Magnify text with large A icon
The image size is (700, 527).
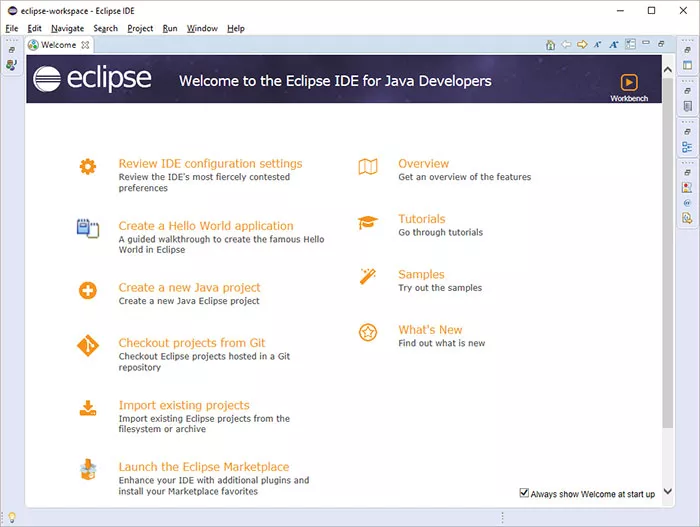pyautogui.click(x=614, y=44)
